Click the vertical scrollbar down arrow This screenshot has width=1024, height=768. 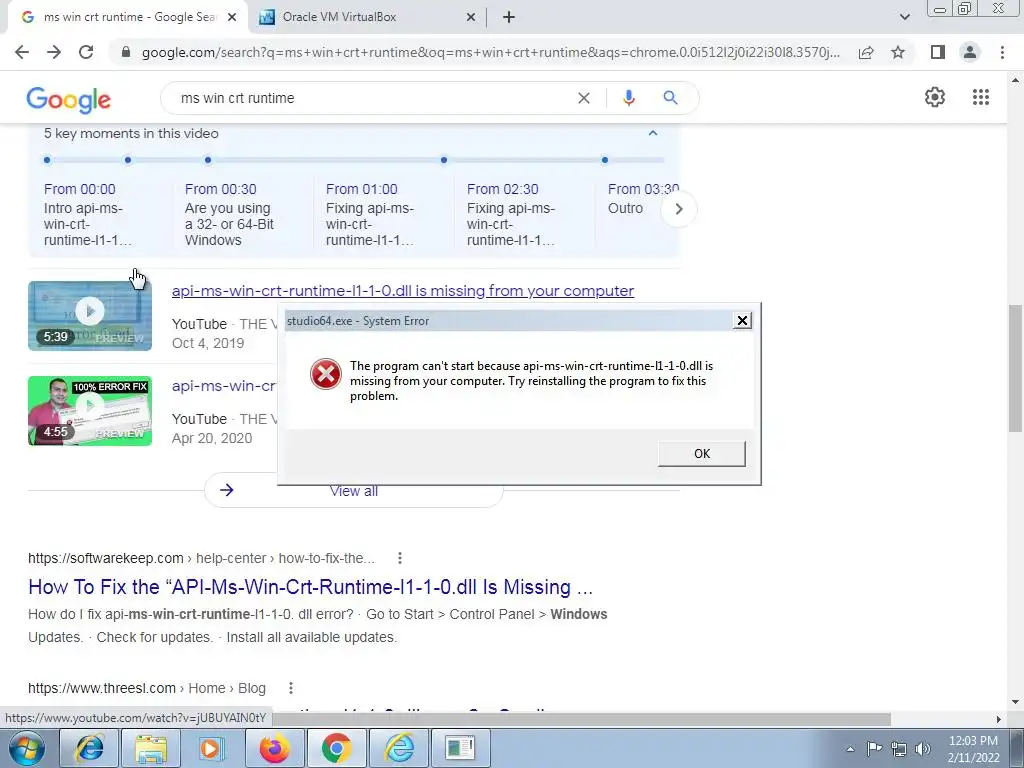[x=1015, y=703]
